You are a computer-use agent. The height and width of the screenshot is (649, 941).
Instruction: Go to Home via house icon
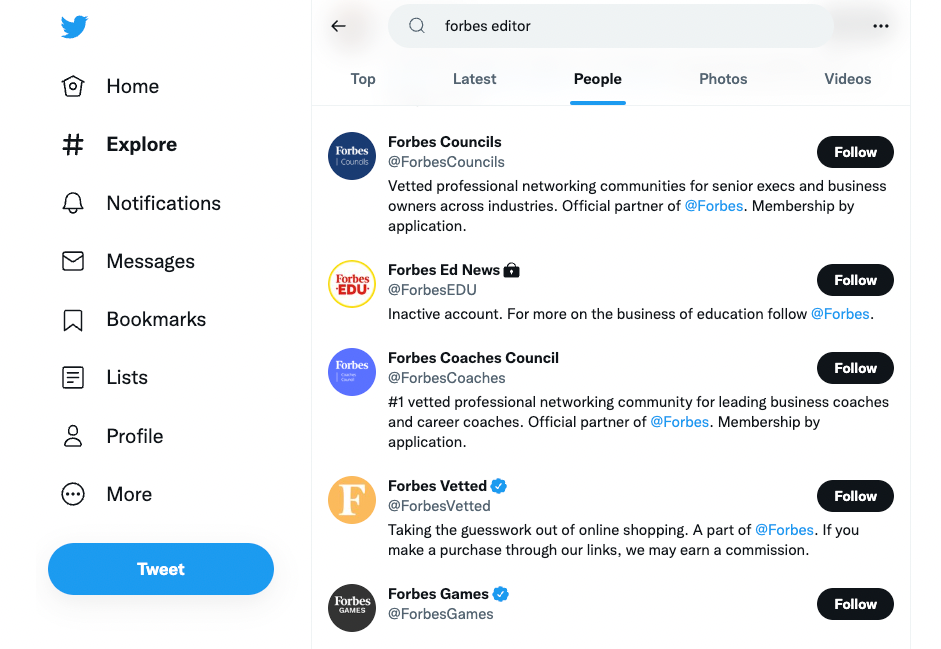(73, 87)
